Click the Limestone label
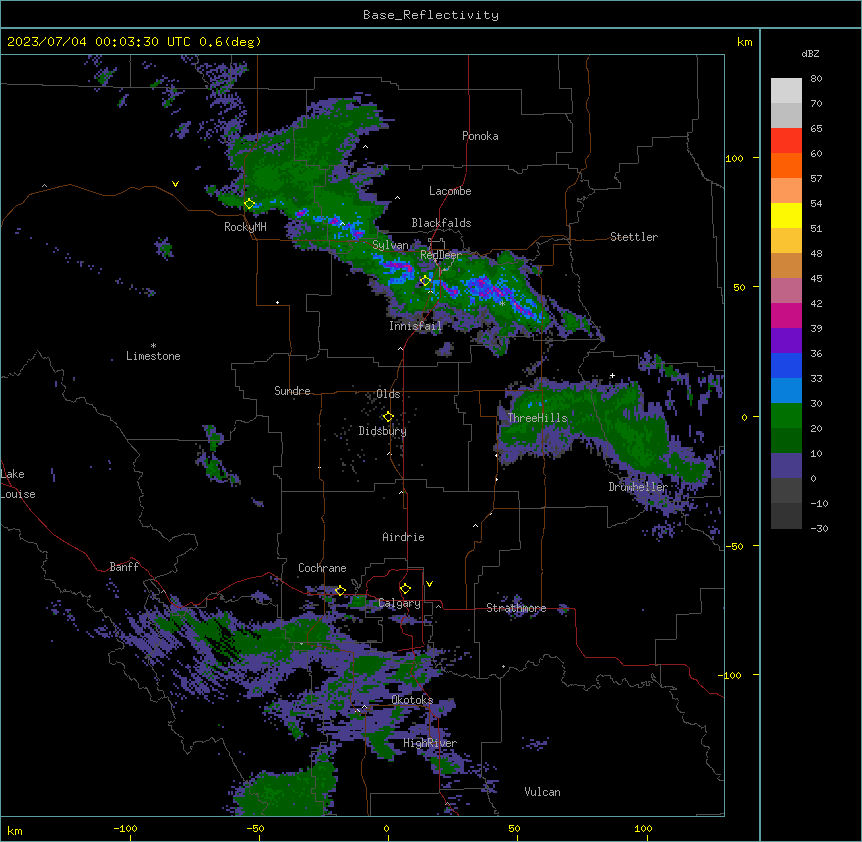This screenshot has width=862, height=842. pos(153,356)
